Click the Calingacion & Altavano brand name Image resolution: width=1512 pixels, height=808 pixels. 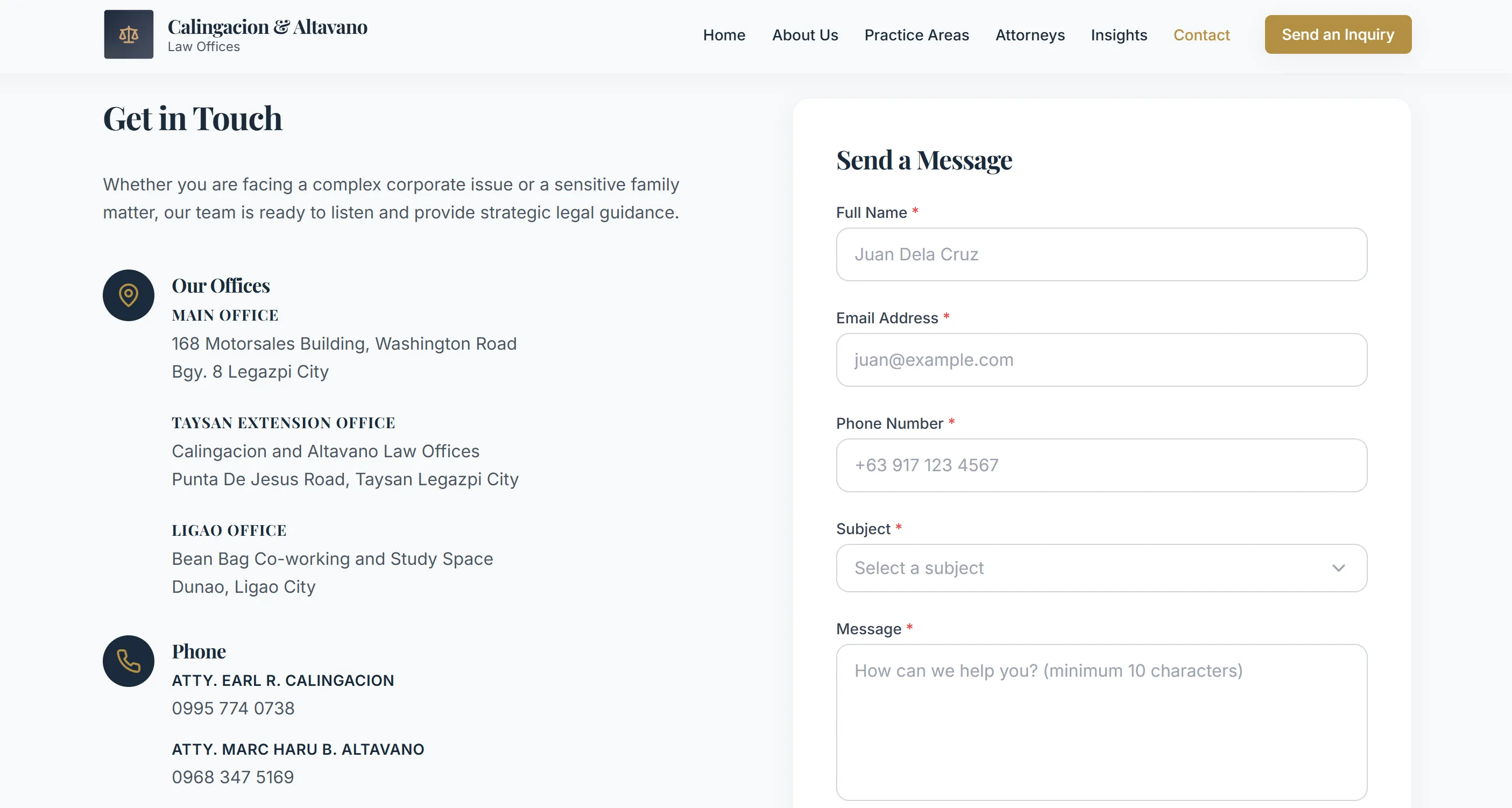point(267,27)
